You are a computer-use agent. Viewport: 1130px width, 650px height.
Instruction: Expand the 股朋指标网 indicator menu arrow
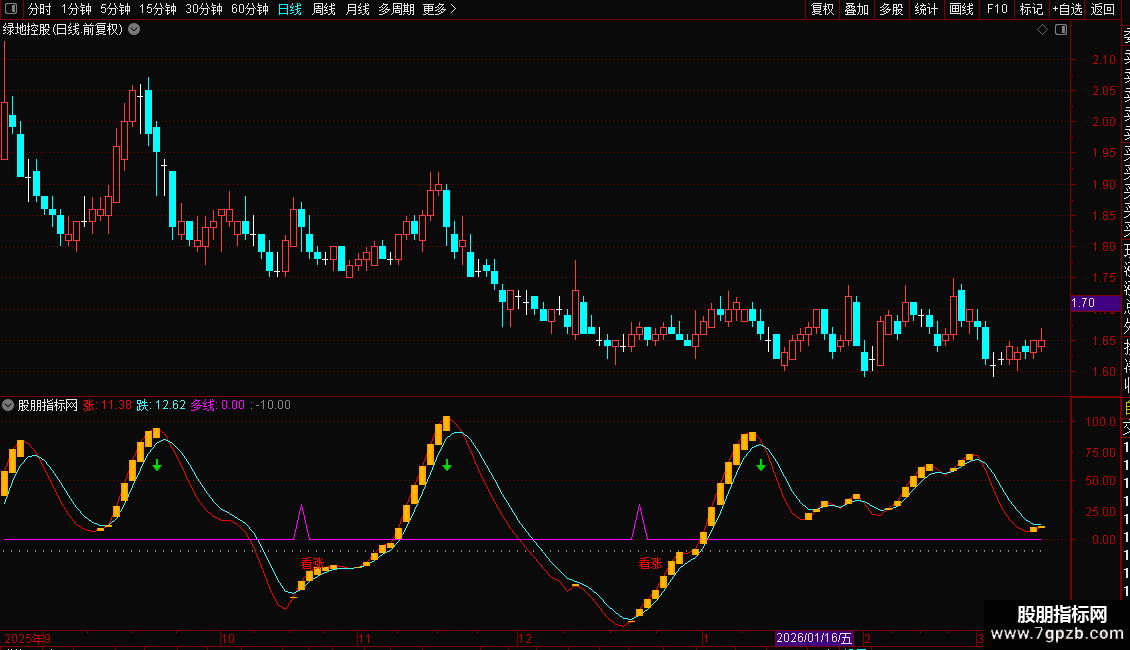click(9, 405)
